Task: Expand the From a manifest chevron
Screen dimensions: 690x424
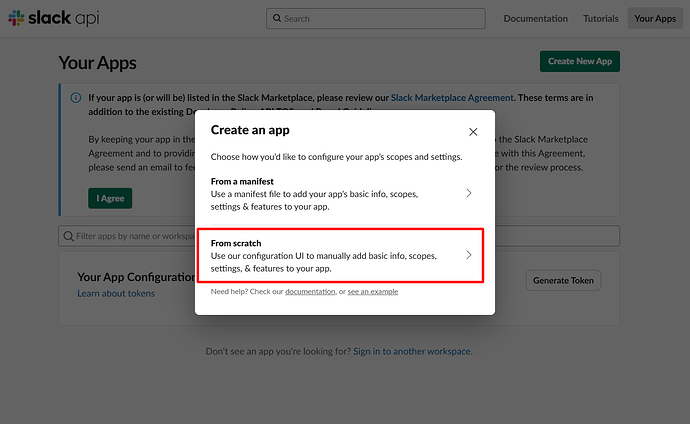Action: point(469,193)
